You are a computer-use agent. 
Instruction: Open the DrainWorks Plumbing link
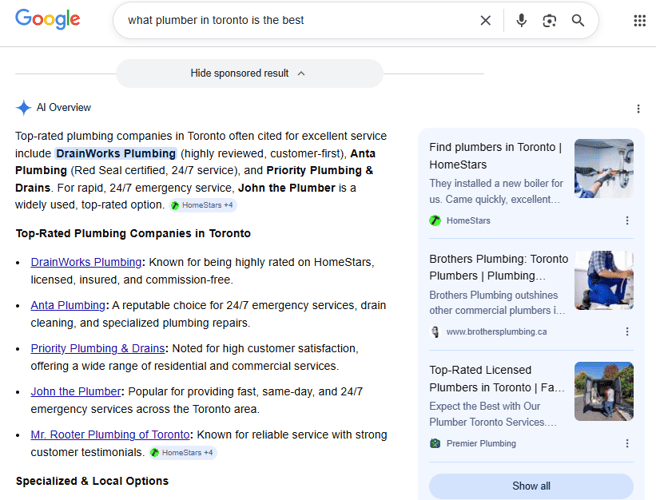tap(86, 262)
